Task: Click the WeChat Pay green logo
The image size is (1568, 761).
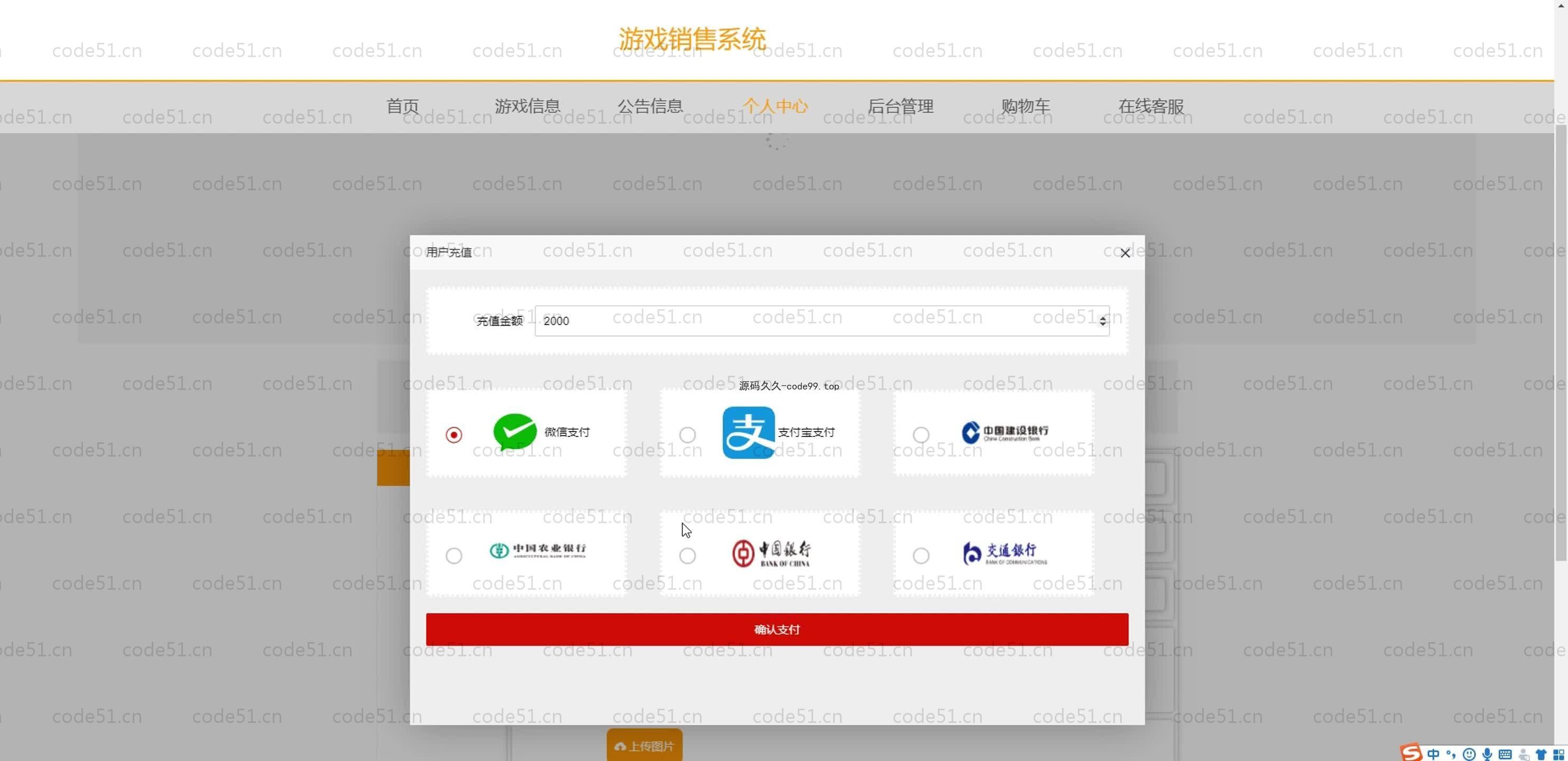Action: tap(514, 432)
